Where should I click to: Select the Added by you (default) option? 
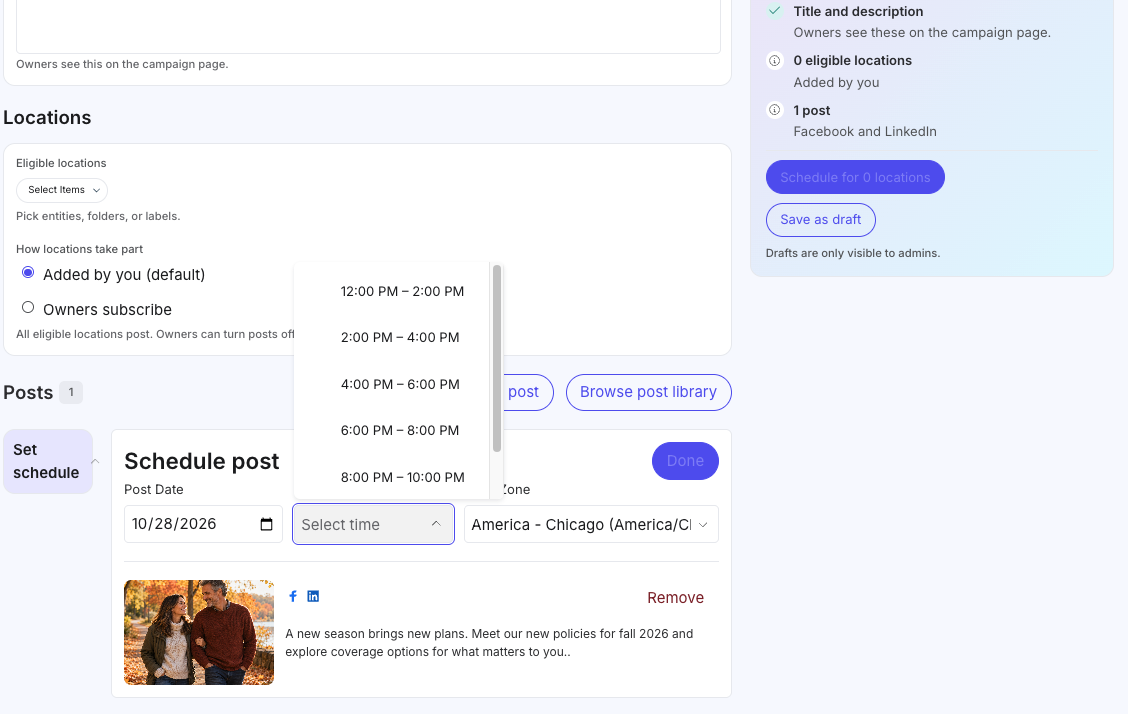[28, 273]
